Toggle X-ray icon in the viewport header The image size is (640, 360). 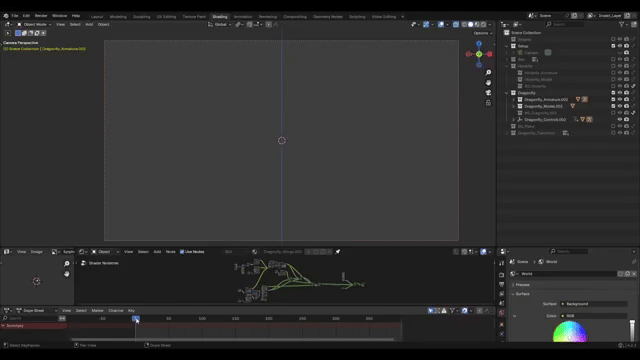(x=456, y=24)
